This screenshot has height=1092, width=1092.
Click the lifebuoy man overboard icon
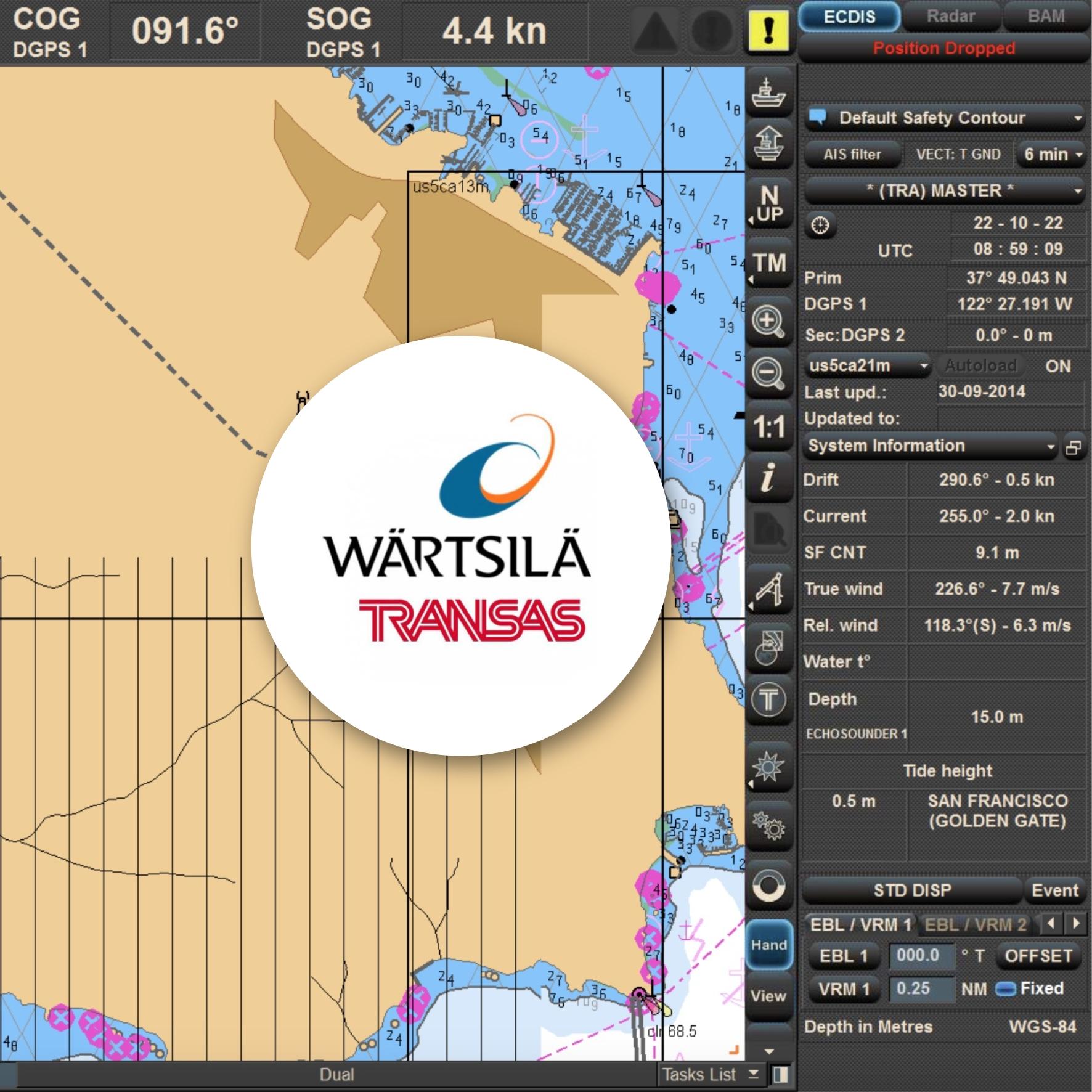[x=768, y=886]
